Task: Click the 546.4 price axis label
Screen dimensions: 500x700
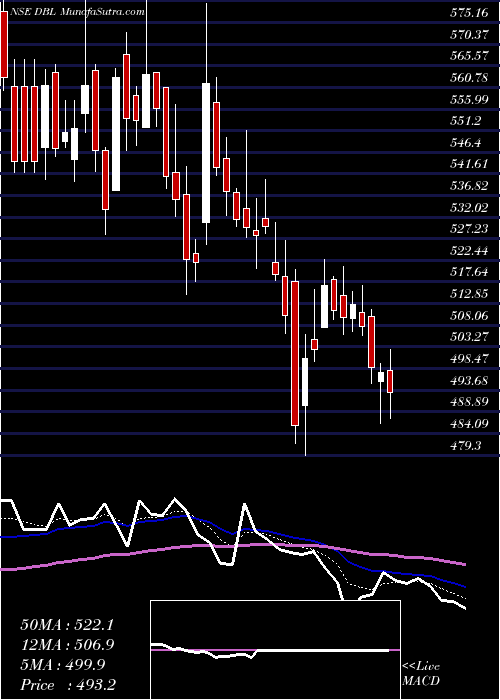Action: (x=466, y=143)
